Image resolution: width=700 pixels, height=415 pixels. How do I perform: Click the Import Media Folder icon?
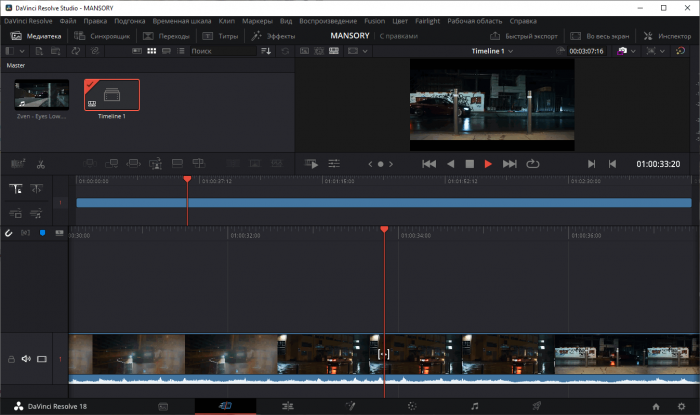(56, 51)
